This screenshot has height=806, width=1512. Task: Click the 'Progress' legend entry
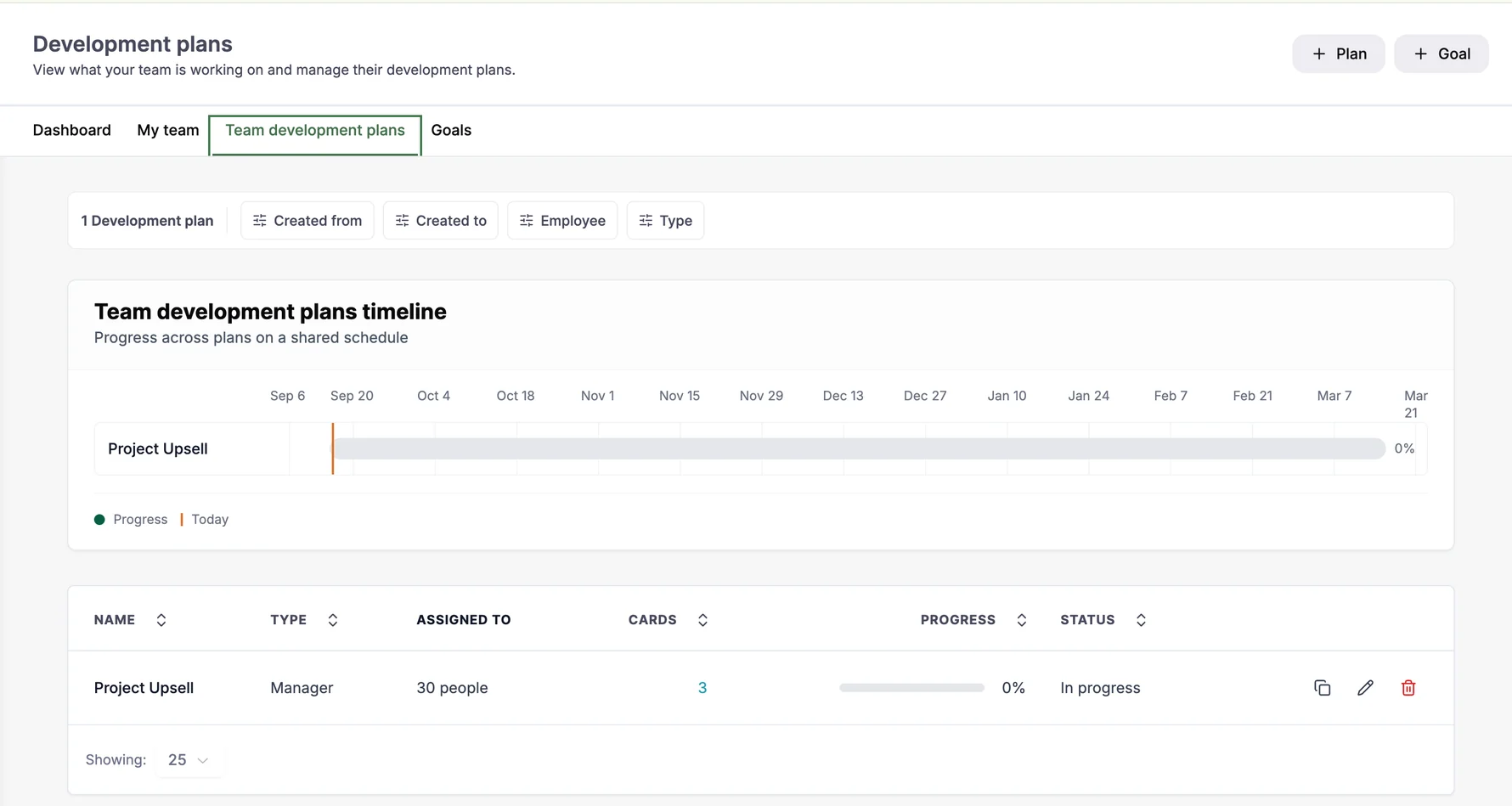click(x=131, y=520)
